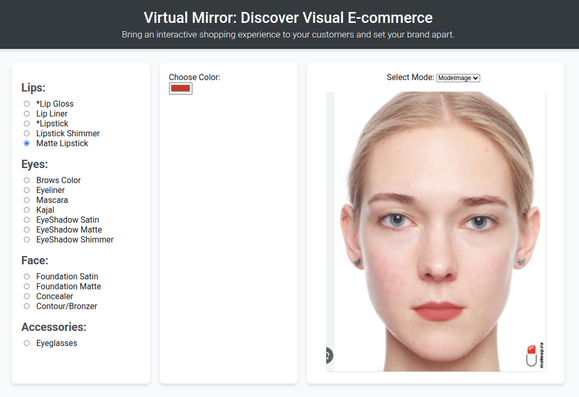
Task: Pick EyeShadow Shimmer option
Action: point(27,240)
